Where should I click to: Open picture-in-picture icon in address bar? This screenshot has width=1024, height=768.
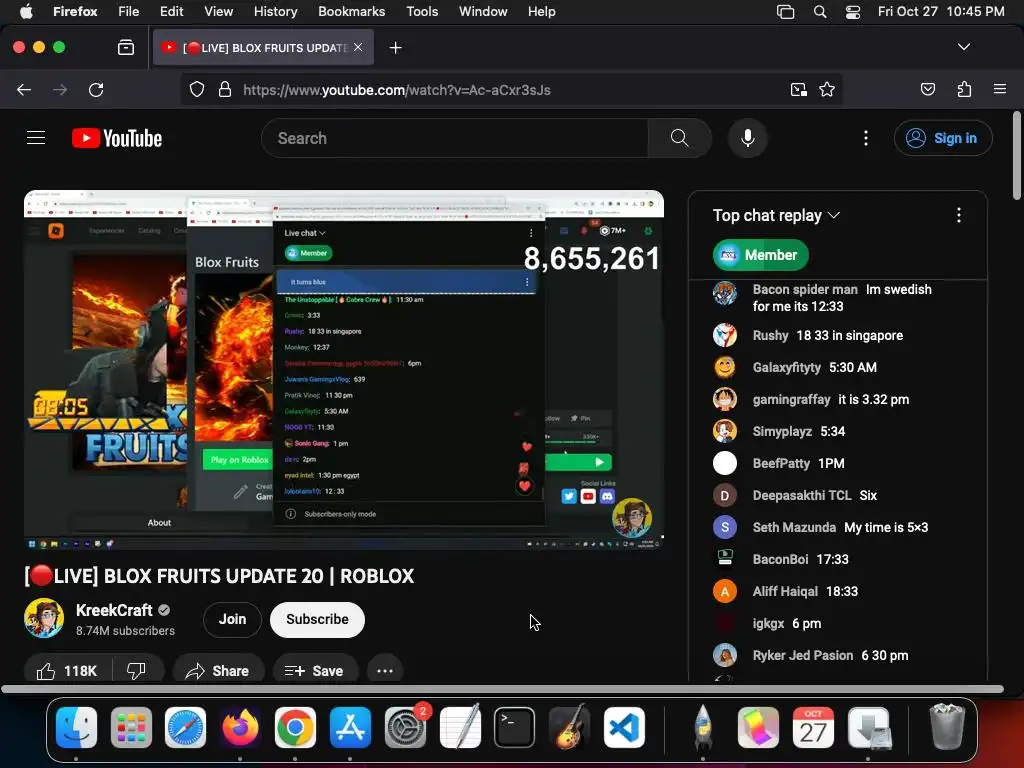pyautogui.click(x=798, y=89)
